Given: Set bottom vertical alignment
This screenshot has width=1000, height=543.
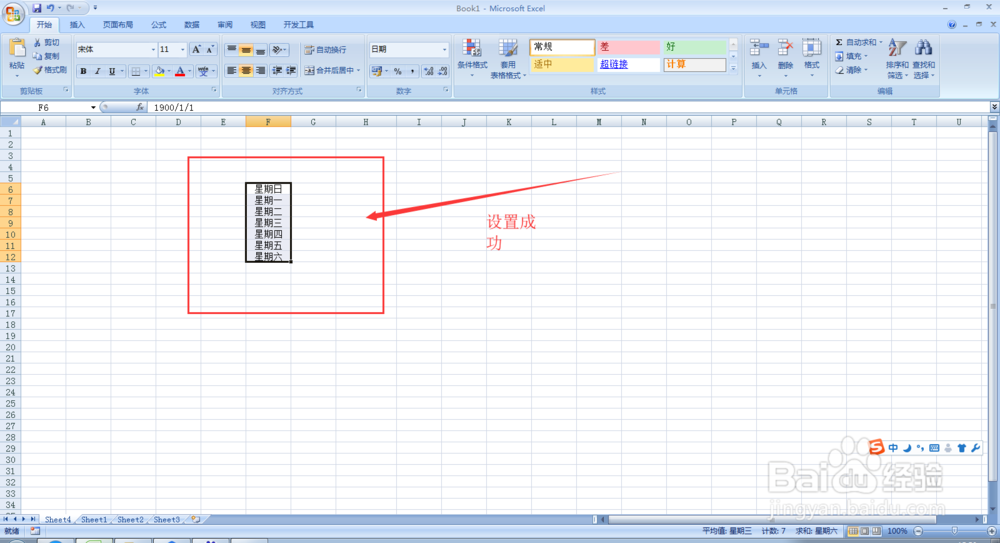Looking at the screenshot, I should tap(260, 49).
